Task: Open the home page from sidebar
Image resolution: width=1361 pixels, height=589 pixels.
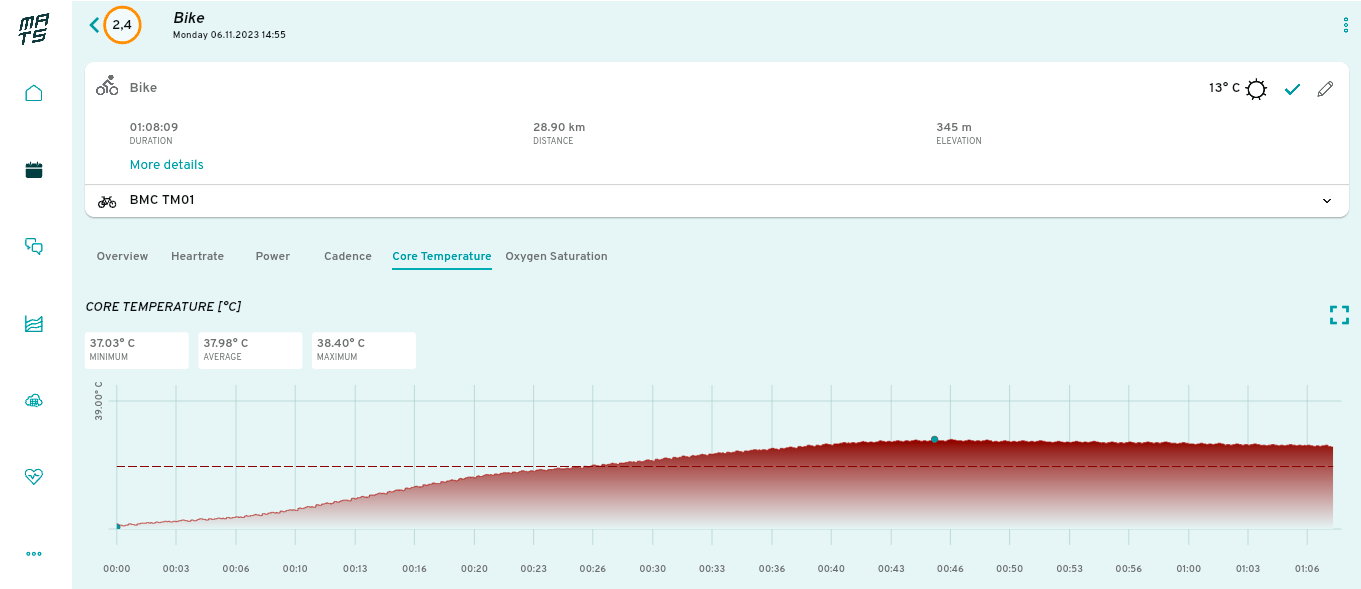Action: [34, 93]
